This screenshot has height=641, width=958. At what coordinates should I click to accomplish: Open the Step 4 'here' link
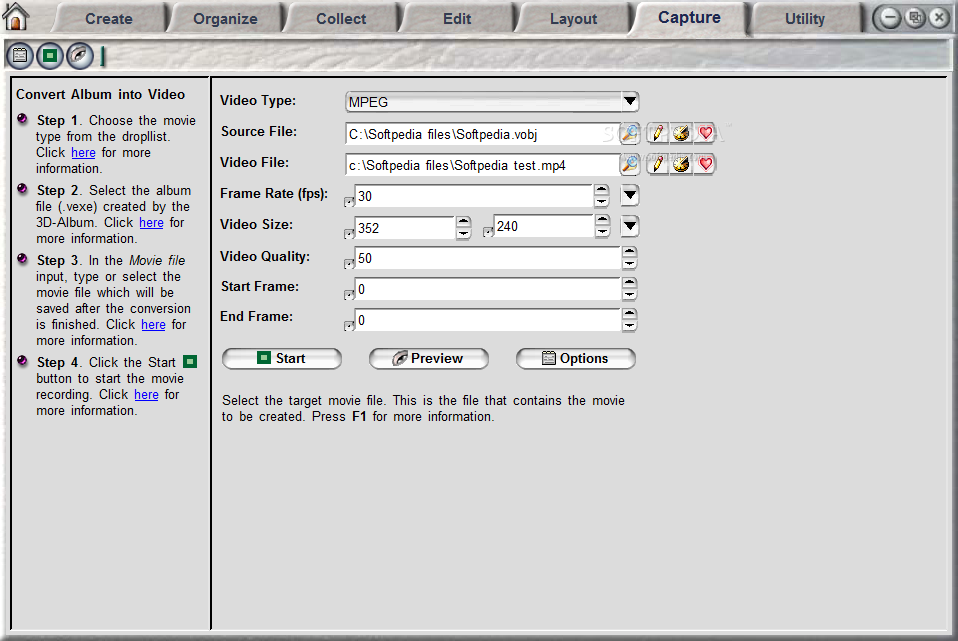146,395
